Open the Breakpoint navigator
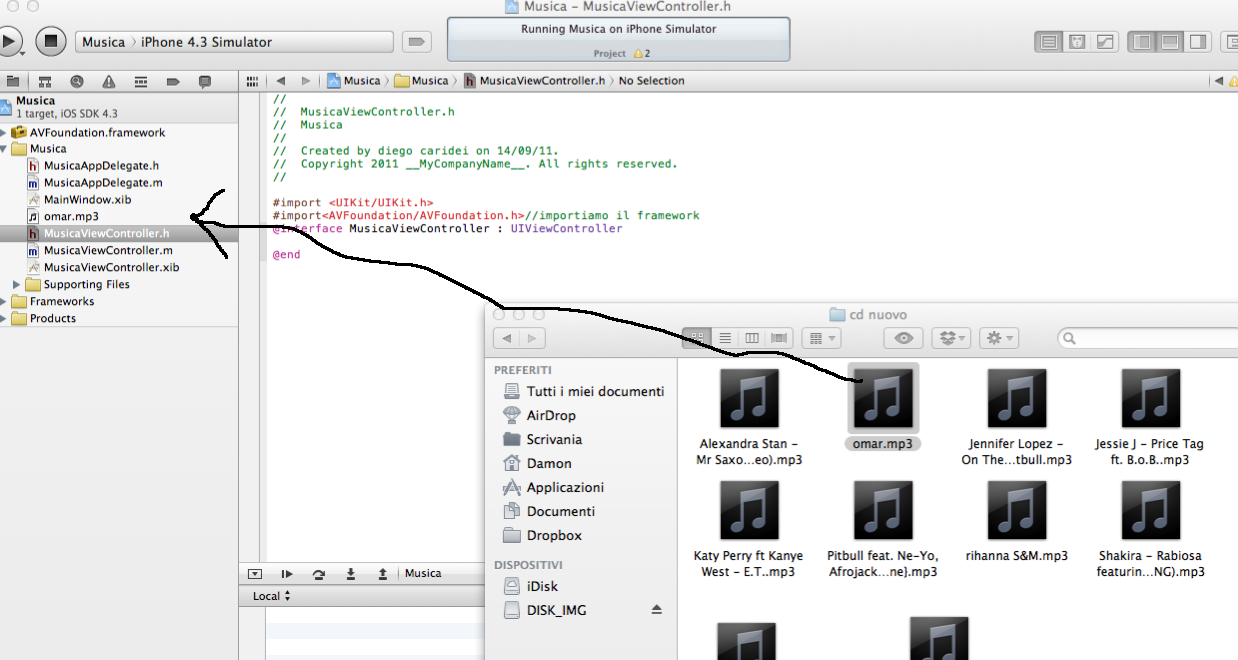This screenshot has height=660, width=1238. tap(173, 81)
